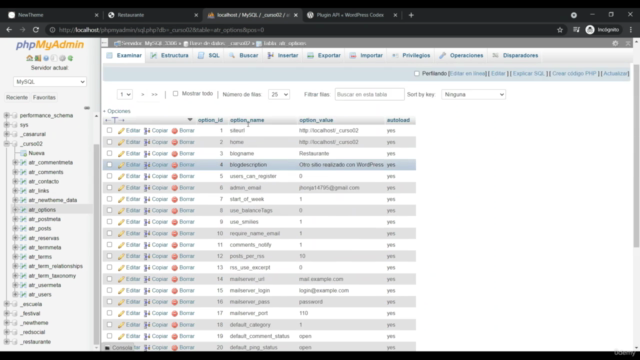Click Filtrar filas search field
Viewport: 640px width, 360px height.
(x=369, y=95)
